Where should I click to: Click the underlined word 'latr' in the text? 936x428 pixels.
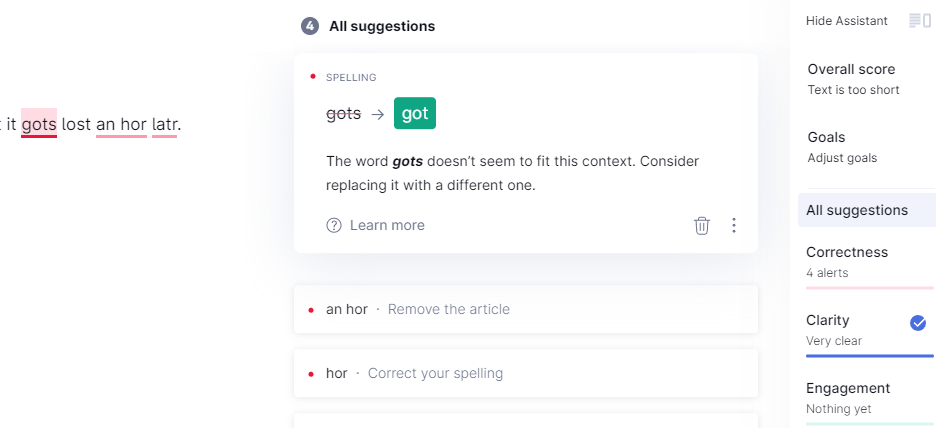165,125
